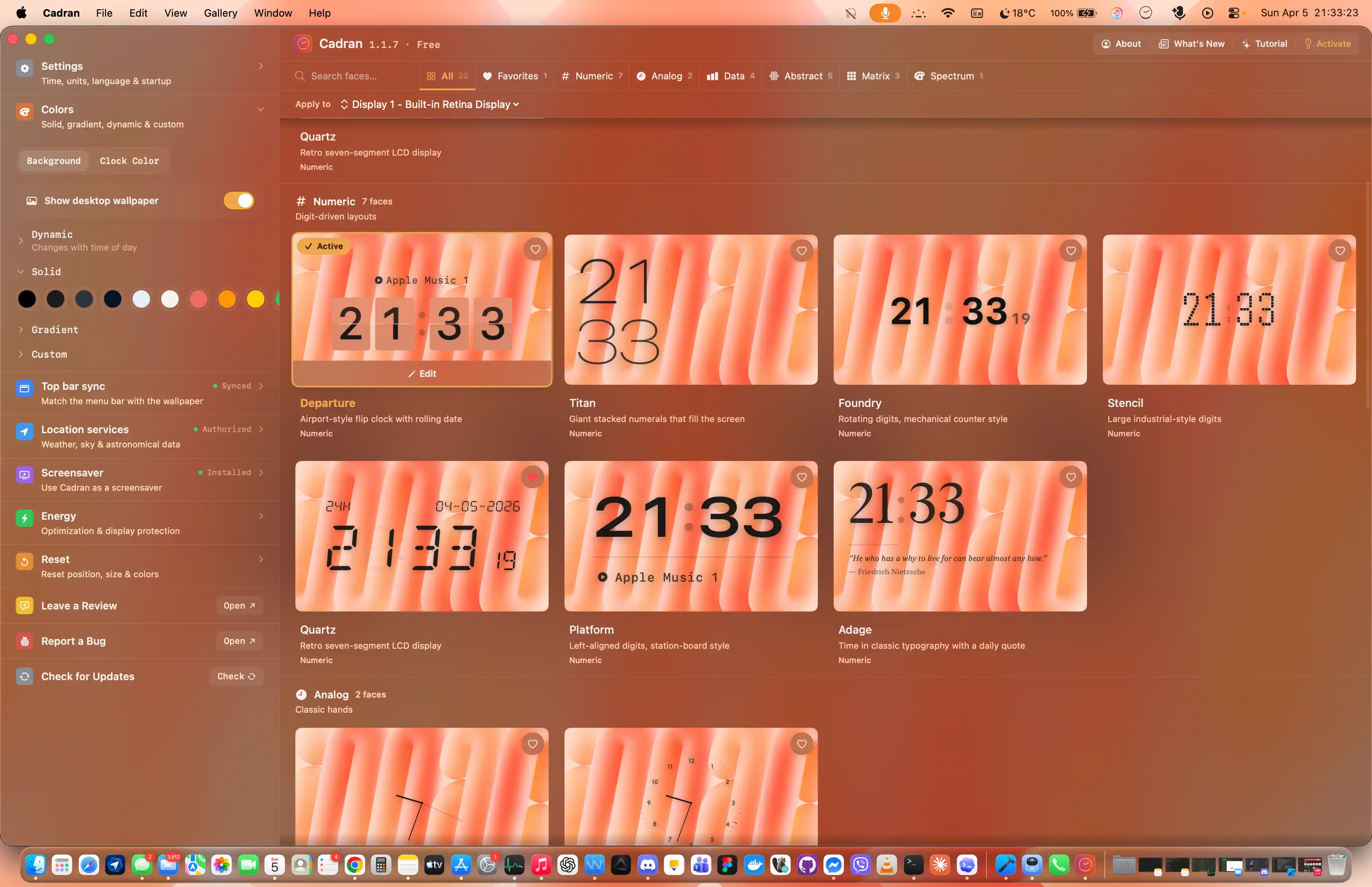
Task: Click Check for Updates button
Action: (236, 676)
